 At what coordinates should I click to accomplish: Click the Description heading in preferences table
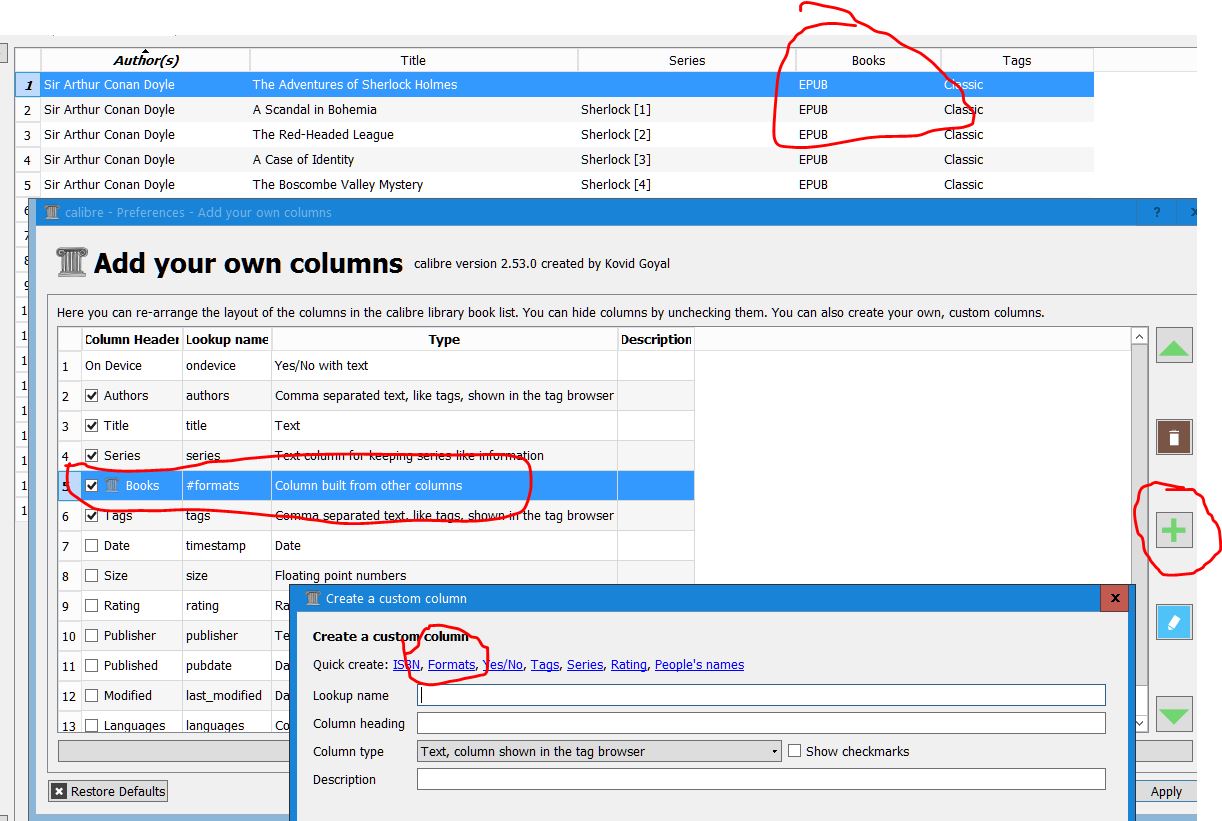656,339
